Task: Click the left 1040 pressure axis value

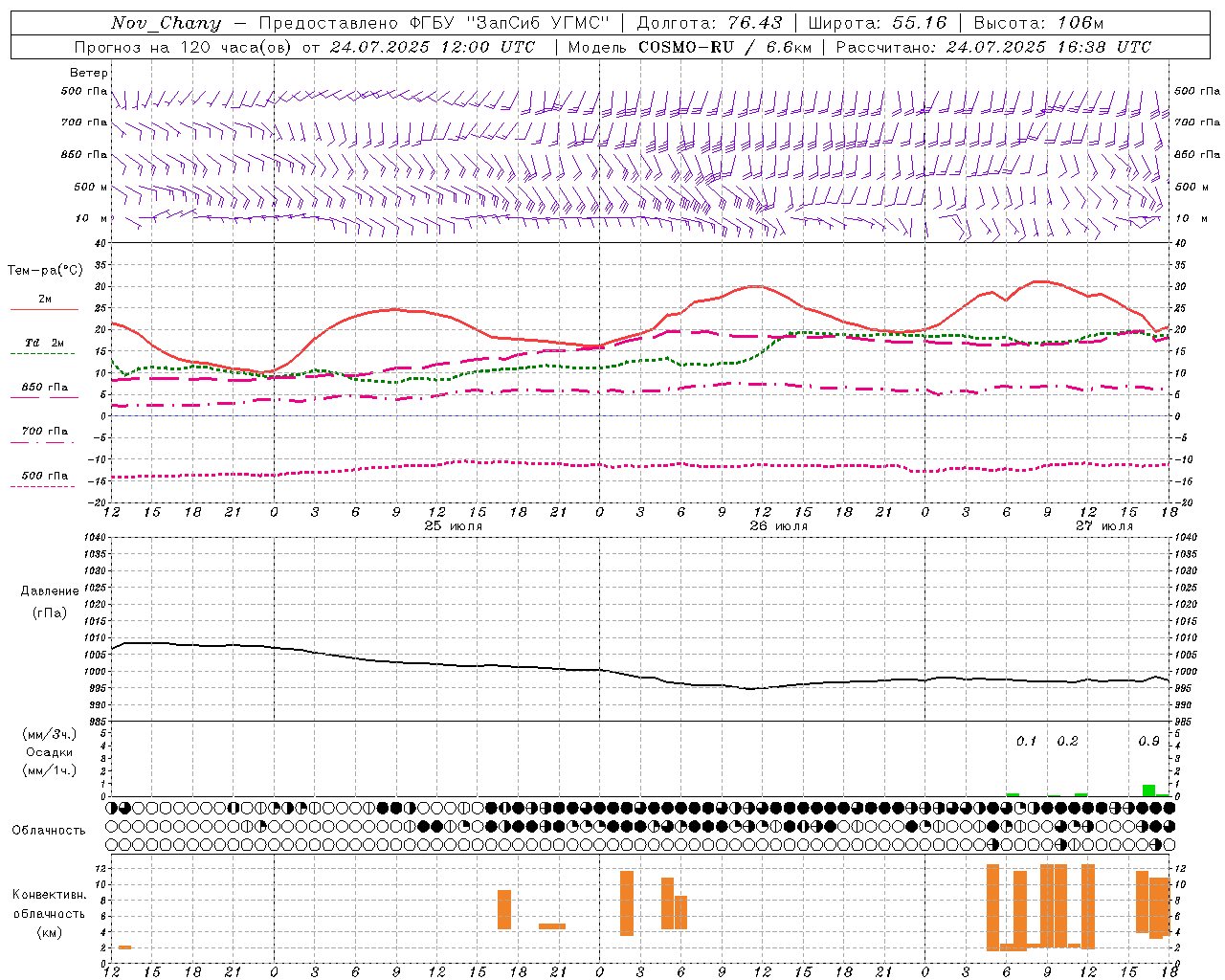Action: point(97,537)
